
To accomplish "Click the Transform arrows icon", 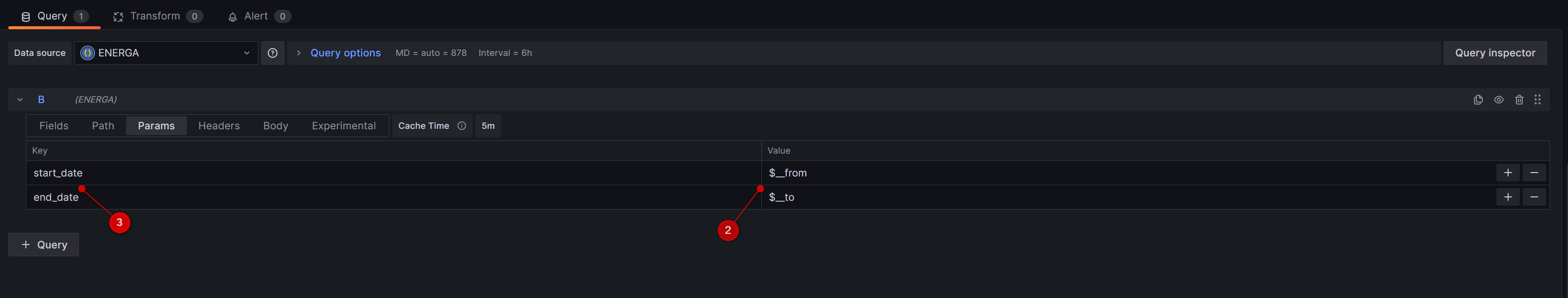I will 117,16.
